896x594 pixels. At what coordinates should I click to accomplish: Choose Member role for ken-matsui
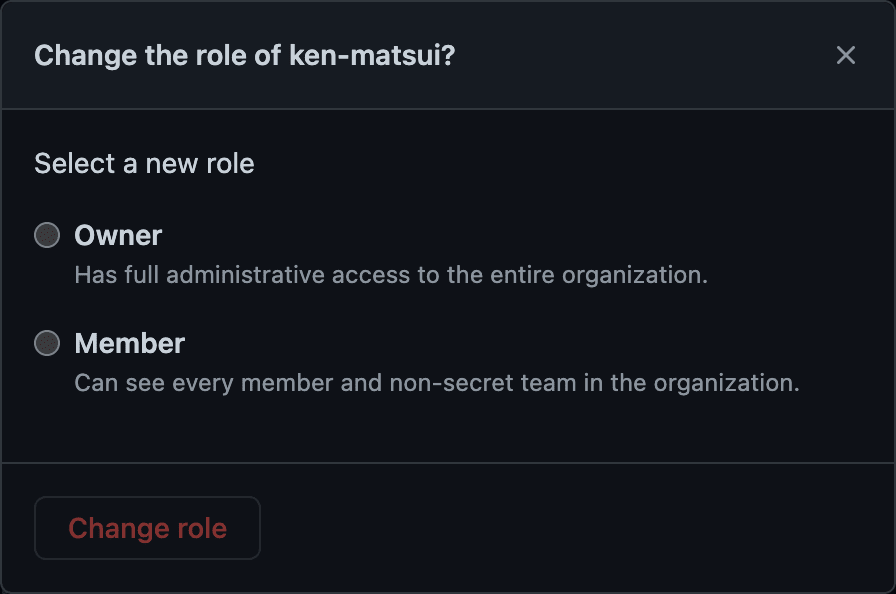(x=47, y=344)
